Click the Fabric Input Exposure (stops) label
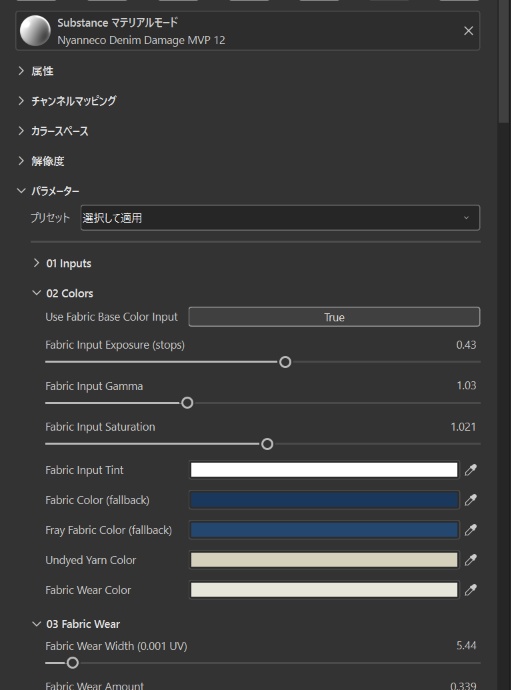Viewport: 511px width, 690px height. [x=115, y=345]
